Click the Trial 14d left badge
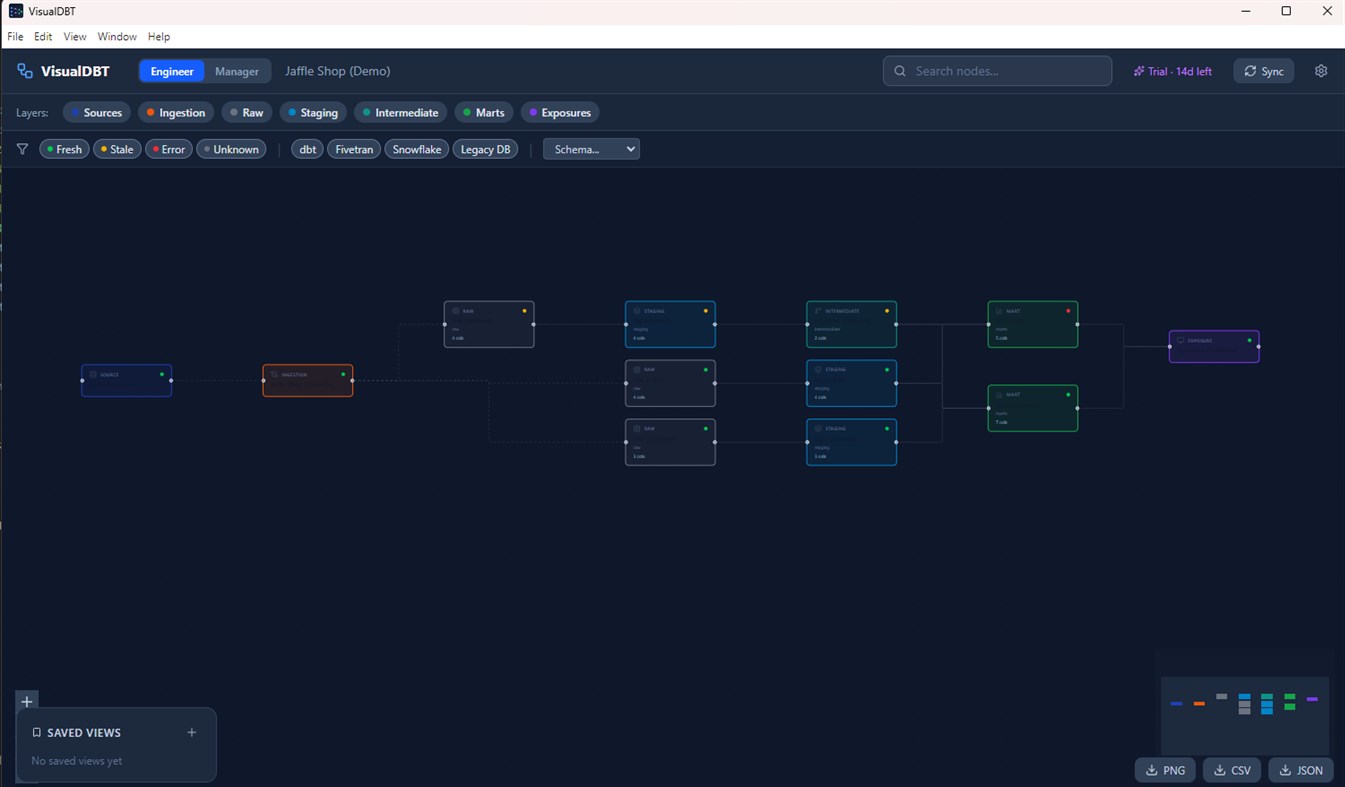Image resolution: width=1345 pixels, height=787 pixels. 1173,71
